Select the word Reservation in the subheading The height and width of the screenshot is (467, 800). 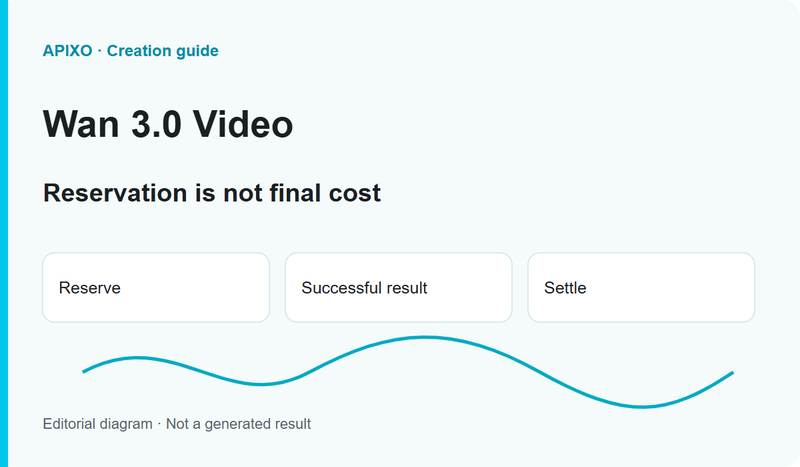pos(115,193)
